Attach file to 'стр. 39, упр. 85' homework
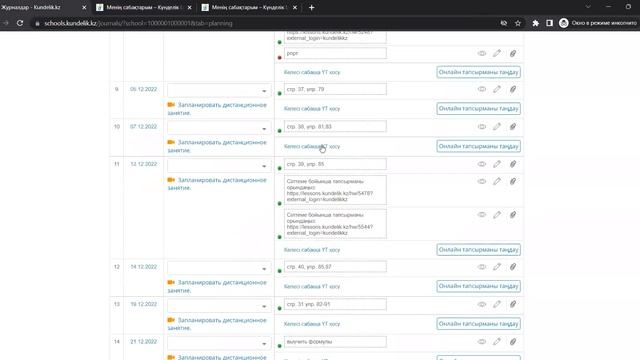The image size is (640, 360). 513,164
